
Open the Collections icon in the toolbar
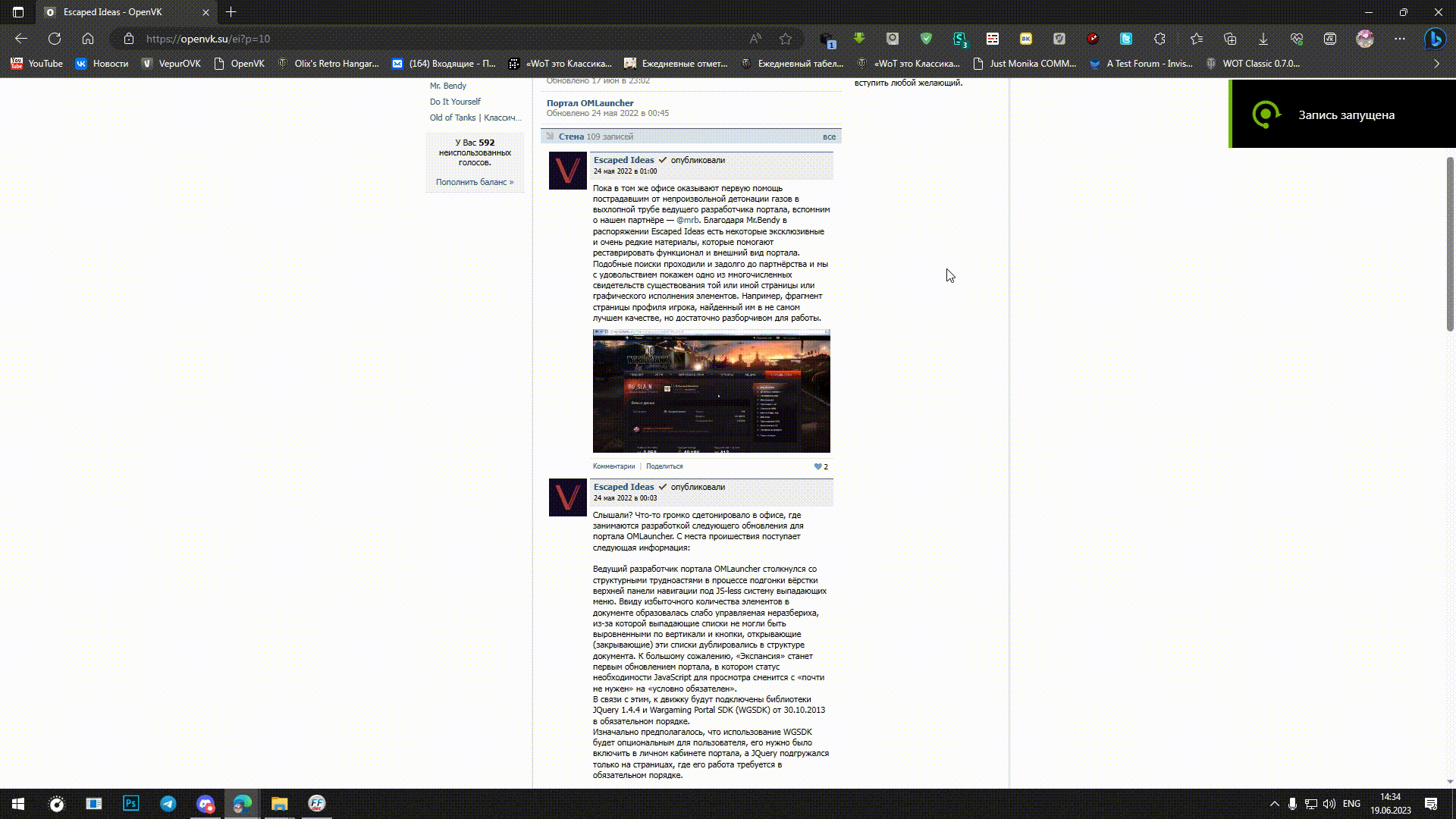coord(1230,39)
